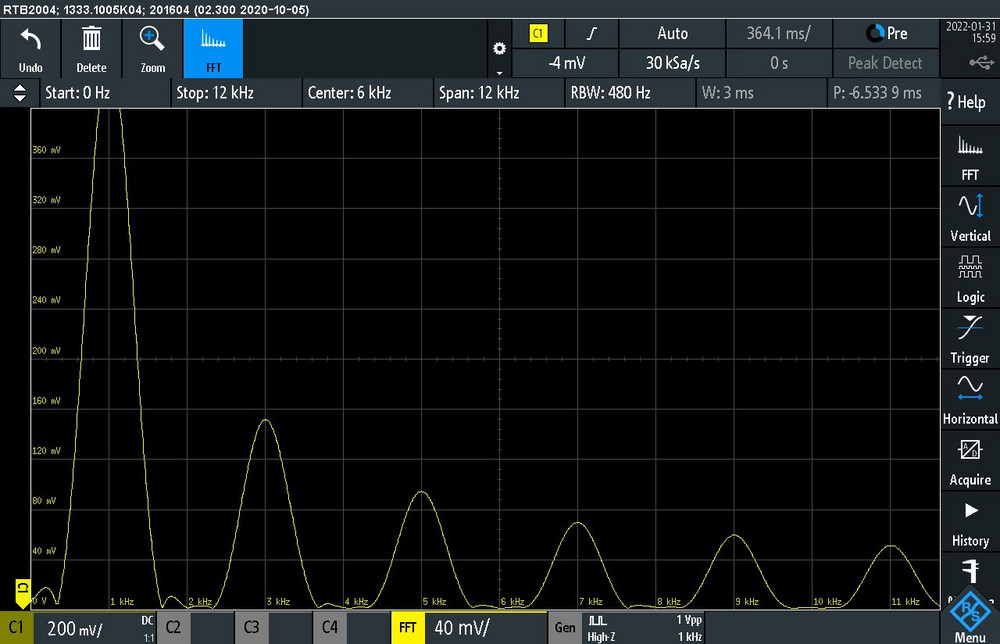Edit the Stop: 12 kHz frequency

click(x=236, y=93)
